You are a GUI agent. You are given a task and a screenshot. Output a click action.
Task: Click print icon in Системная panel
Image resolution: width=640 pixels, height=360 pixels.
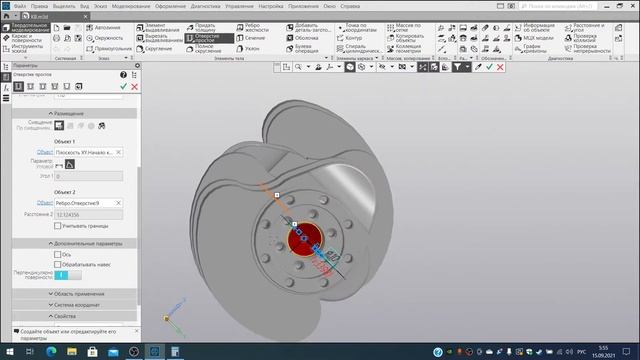click(x=56, y=38)
